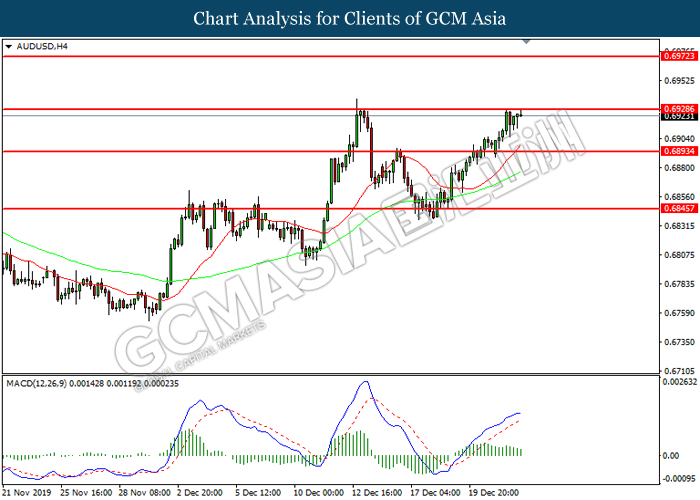The image size is (700, 500).
Task: Click the 5 Dec 12:00 time label
Action: [258, 493]
